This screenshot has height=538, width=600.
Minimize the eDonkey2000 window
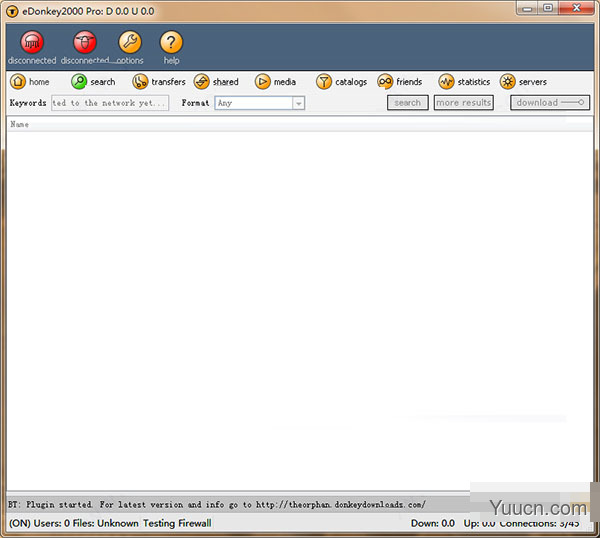(x=527, y=8)
